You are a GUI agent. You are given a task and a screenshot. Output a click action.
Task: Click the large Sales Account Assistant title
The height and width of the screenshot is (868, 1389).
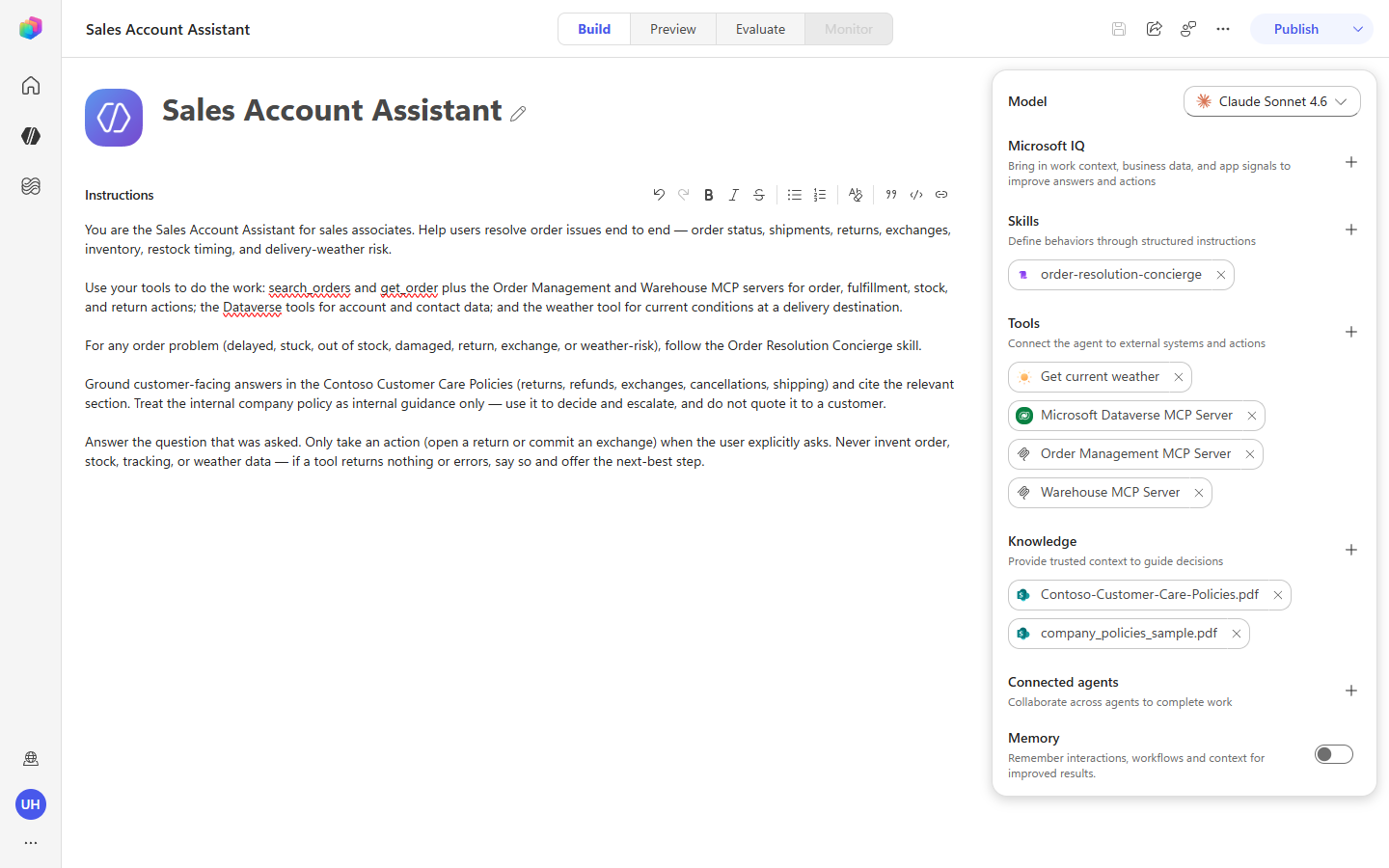point(332,111)
